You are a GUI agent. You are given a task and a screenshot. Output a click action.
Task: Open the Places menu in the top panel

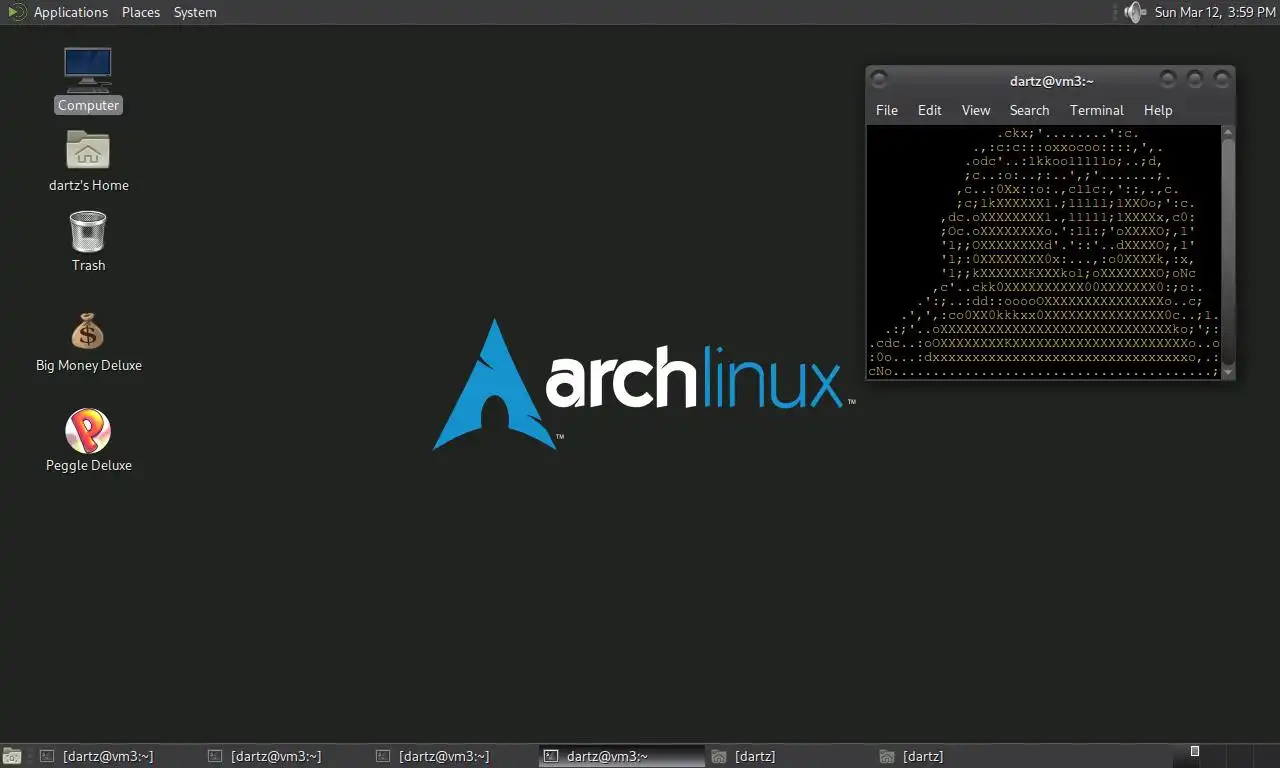[x=140, y=12]
